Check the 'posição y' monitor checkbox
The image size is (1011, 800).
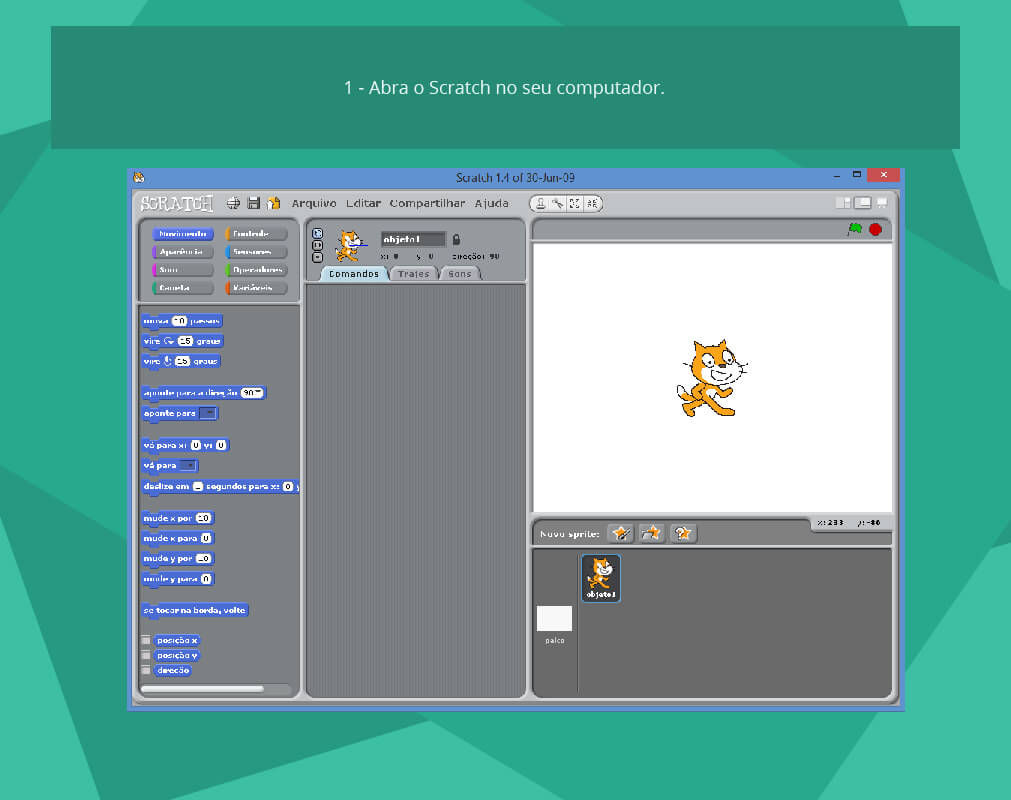146,655
